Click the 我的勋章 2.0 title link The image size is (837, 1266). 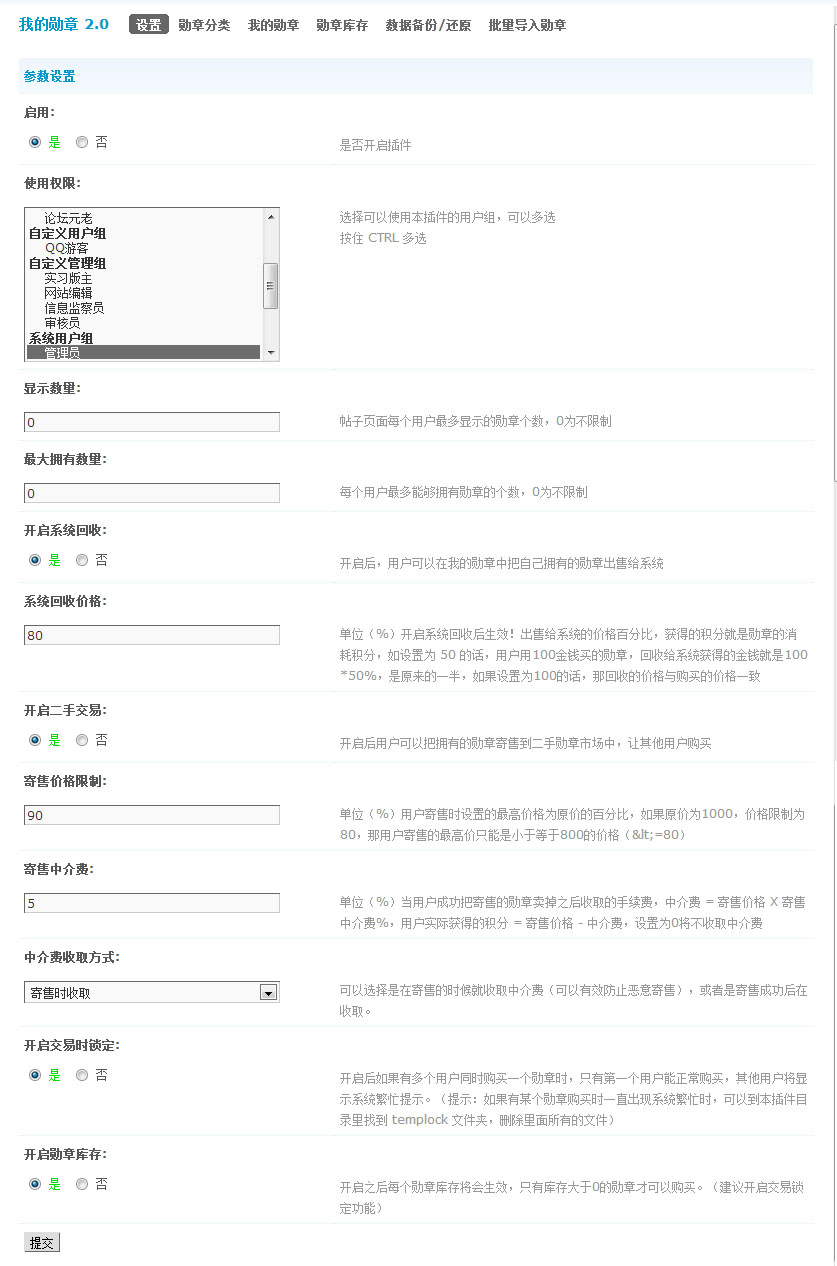[64, 24]
